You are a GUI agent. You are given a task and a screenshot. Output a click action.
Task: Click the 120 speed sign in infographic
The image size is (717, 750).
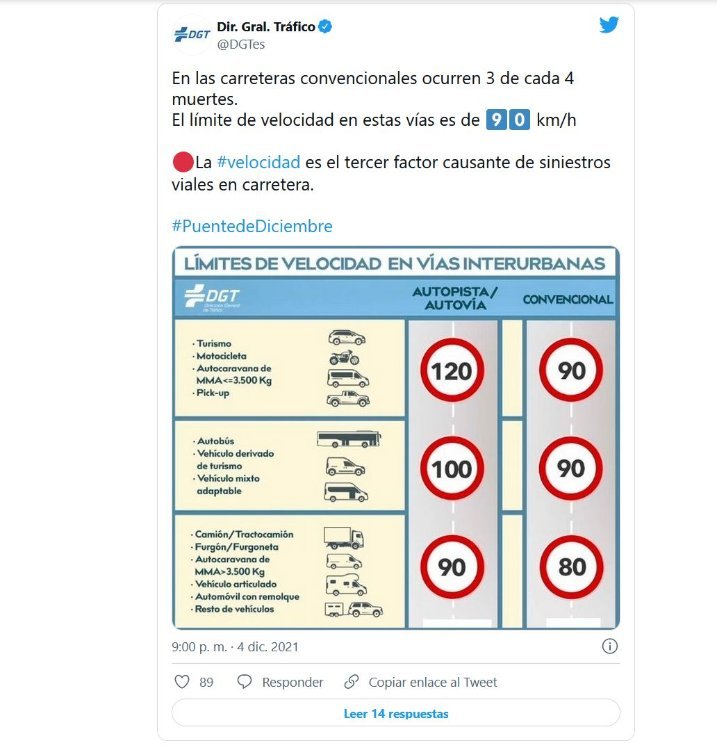point(452,370)
